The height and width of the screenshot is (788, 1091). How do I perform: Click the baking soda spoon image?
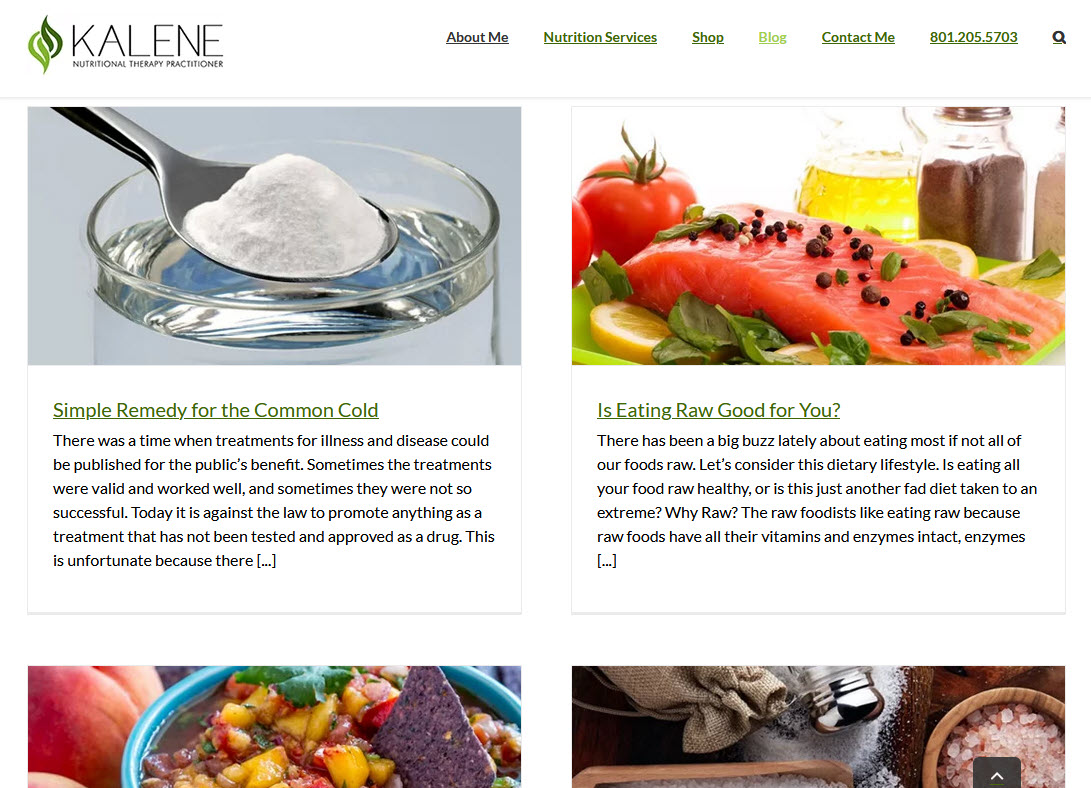point(274,236)
